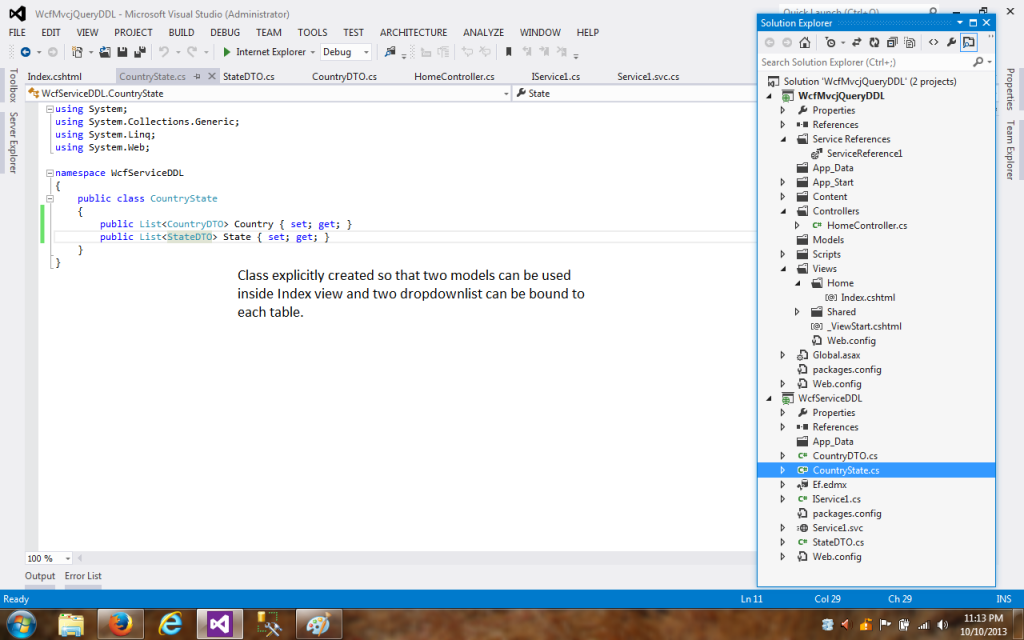Select IService1.cs in Solution Explorer

click(837, 499)
